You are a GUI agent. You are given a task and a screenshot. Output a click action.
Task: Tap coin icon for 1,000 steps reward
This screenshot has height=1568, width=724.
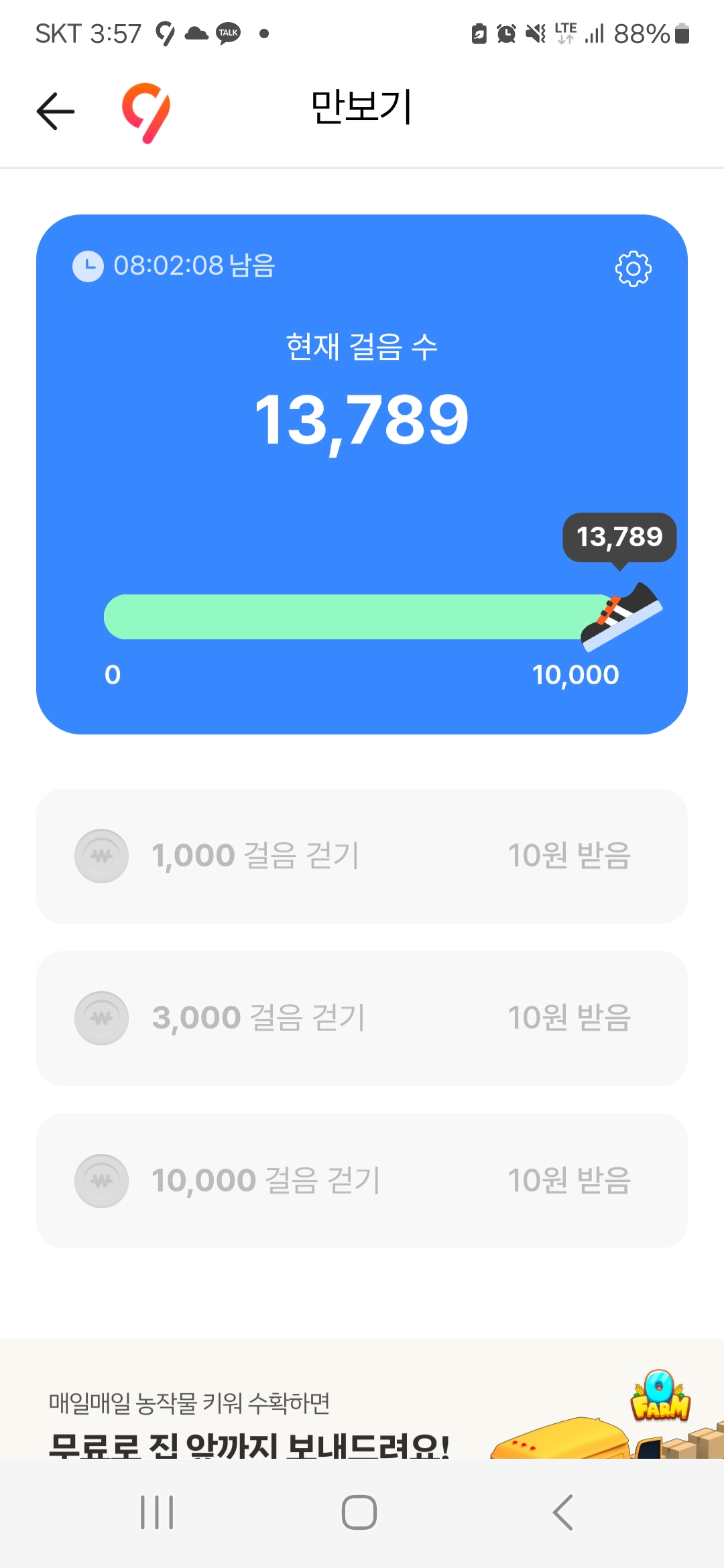click(x=101, y=856)
